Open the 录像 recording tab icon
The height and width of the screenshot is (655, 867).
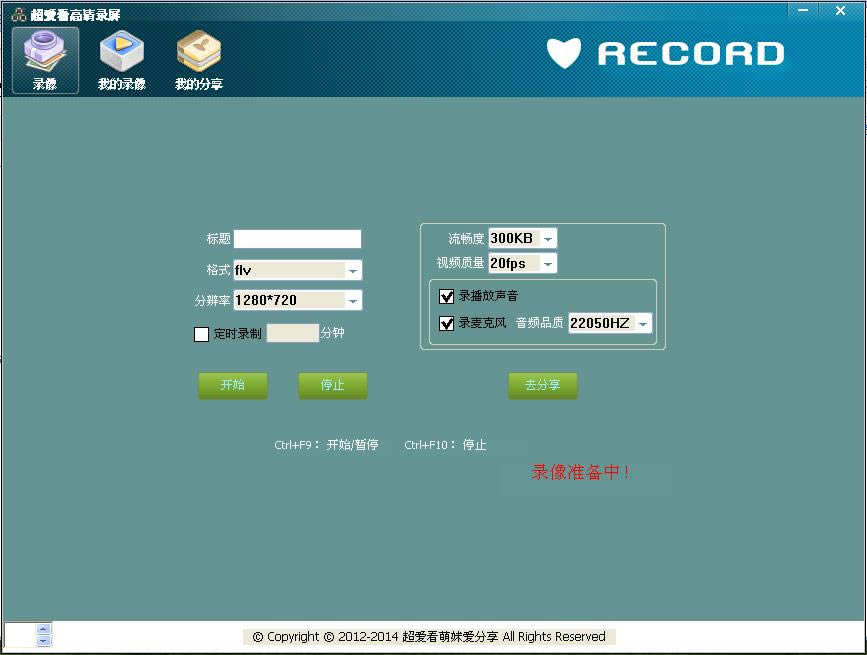tap(45, 60)
